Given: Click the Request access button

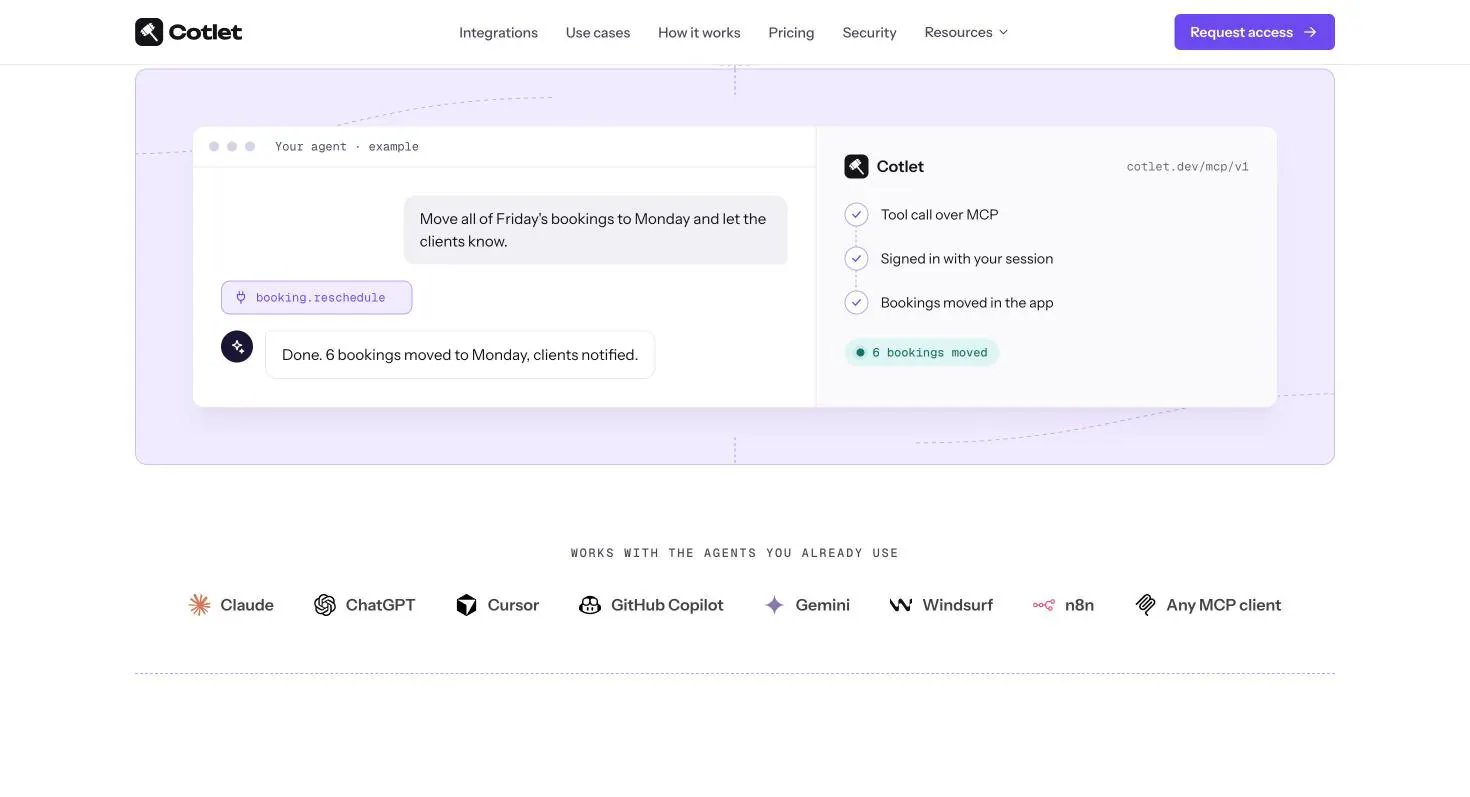Looking at the screenshot, I should tap(1254, 32).
